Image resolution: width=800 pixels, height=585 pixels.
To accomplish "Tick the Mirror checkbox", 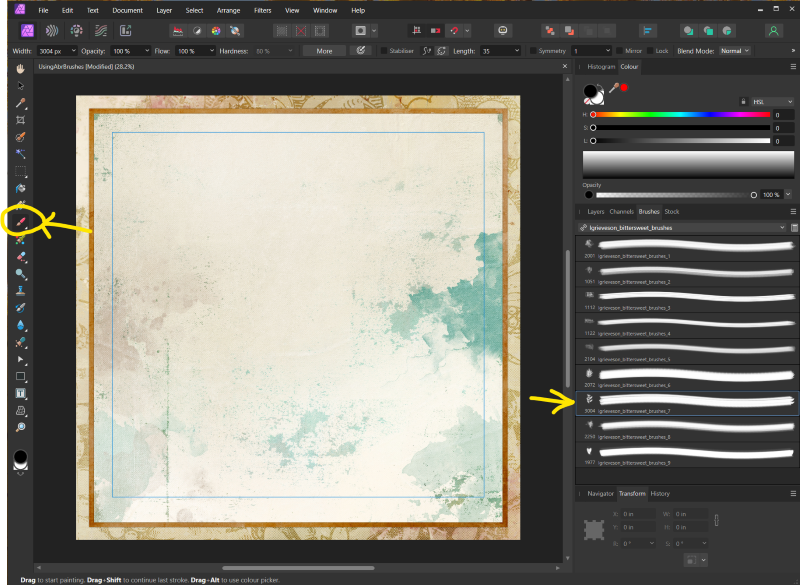I will tap(619, 51).
